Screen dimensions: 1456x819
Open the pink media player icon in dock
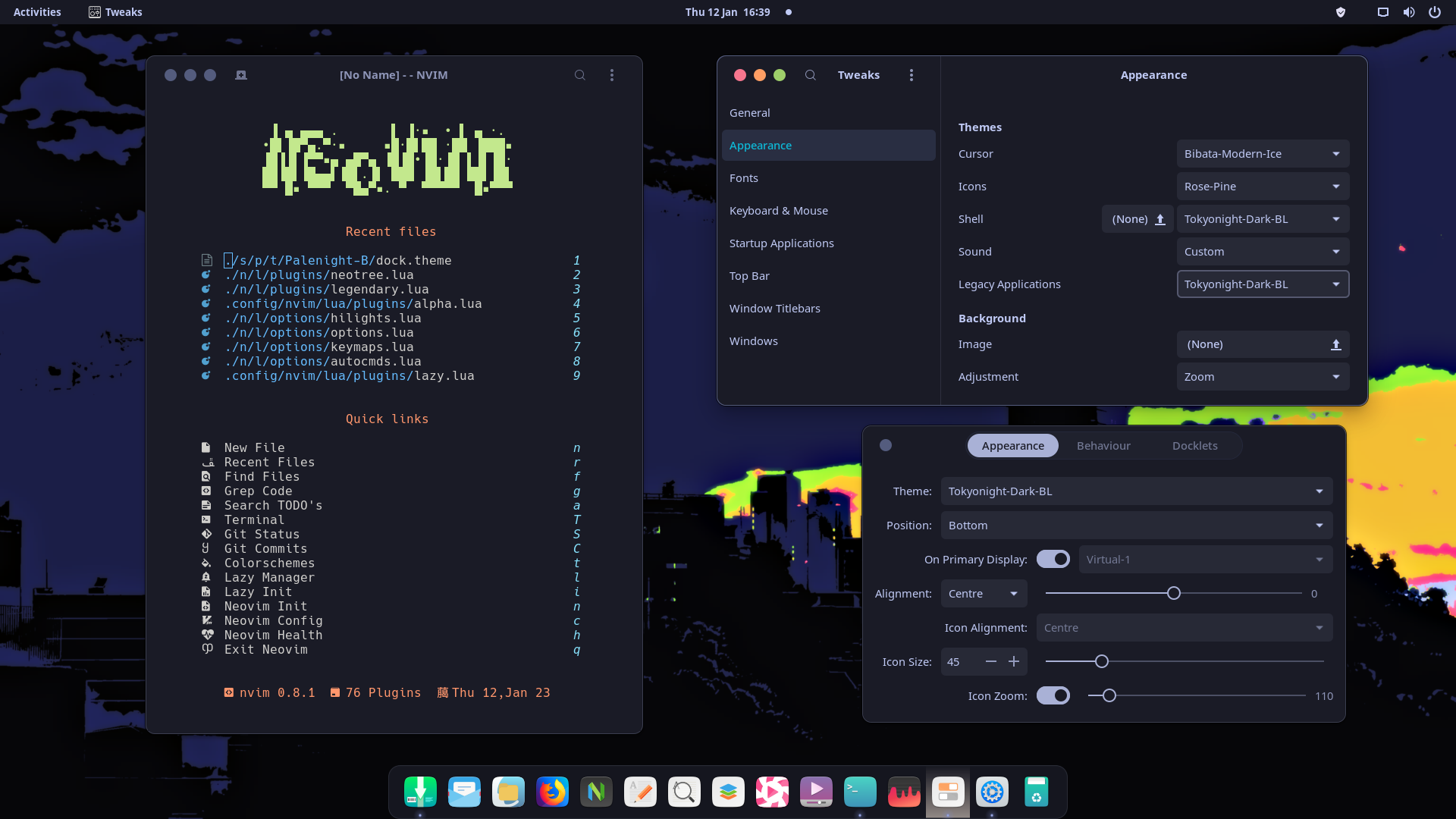pyautogui.click(x=772, y=792)
